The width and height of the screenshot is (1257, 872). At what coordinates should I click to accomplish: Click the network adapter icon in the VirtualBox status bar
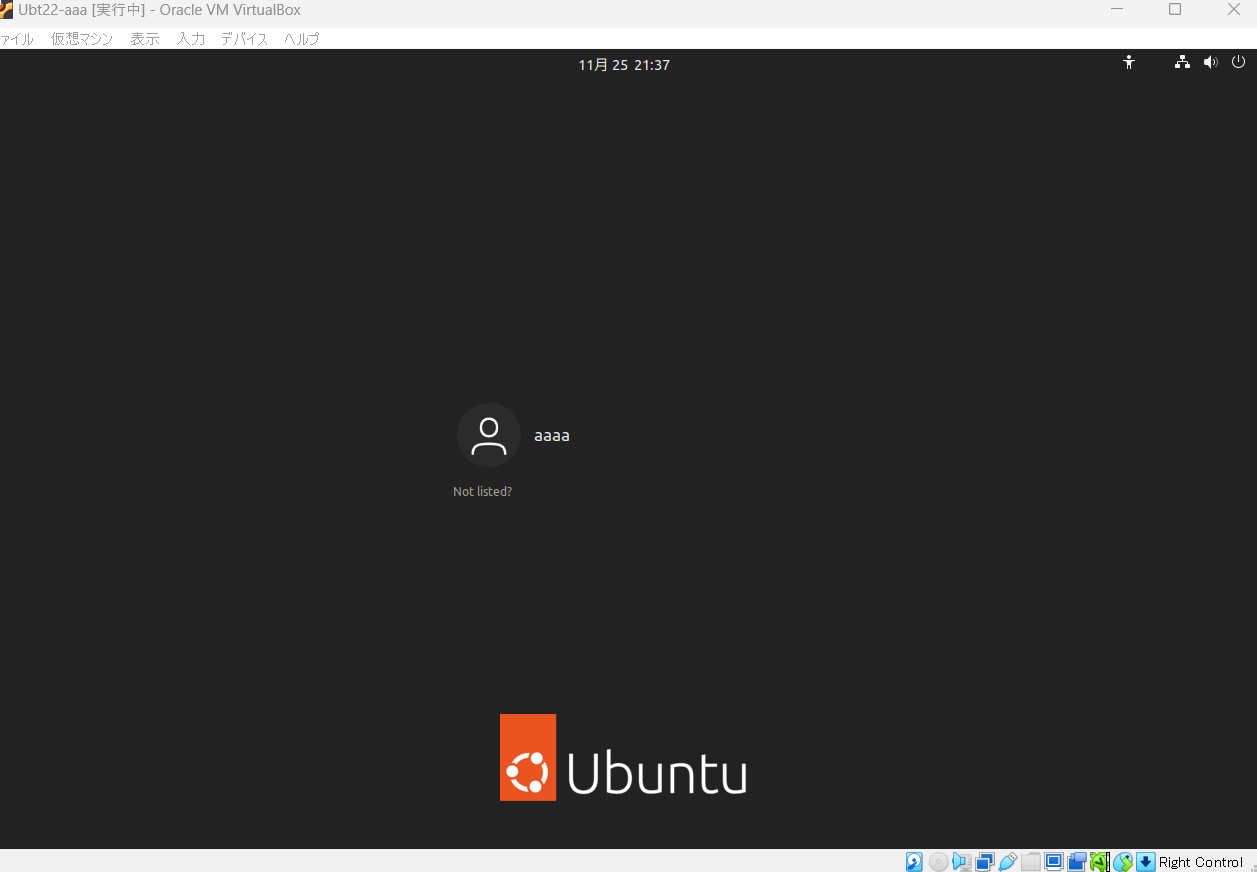click(x=985, y=862)
